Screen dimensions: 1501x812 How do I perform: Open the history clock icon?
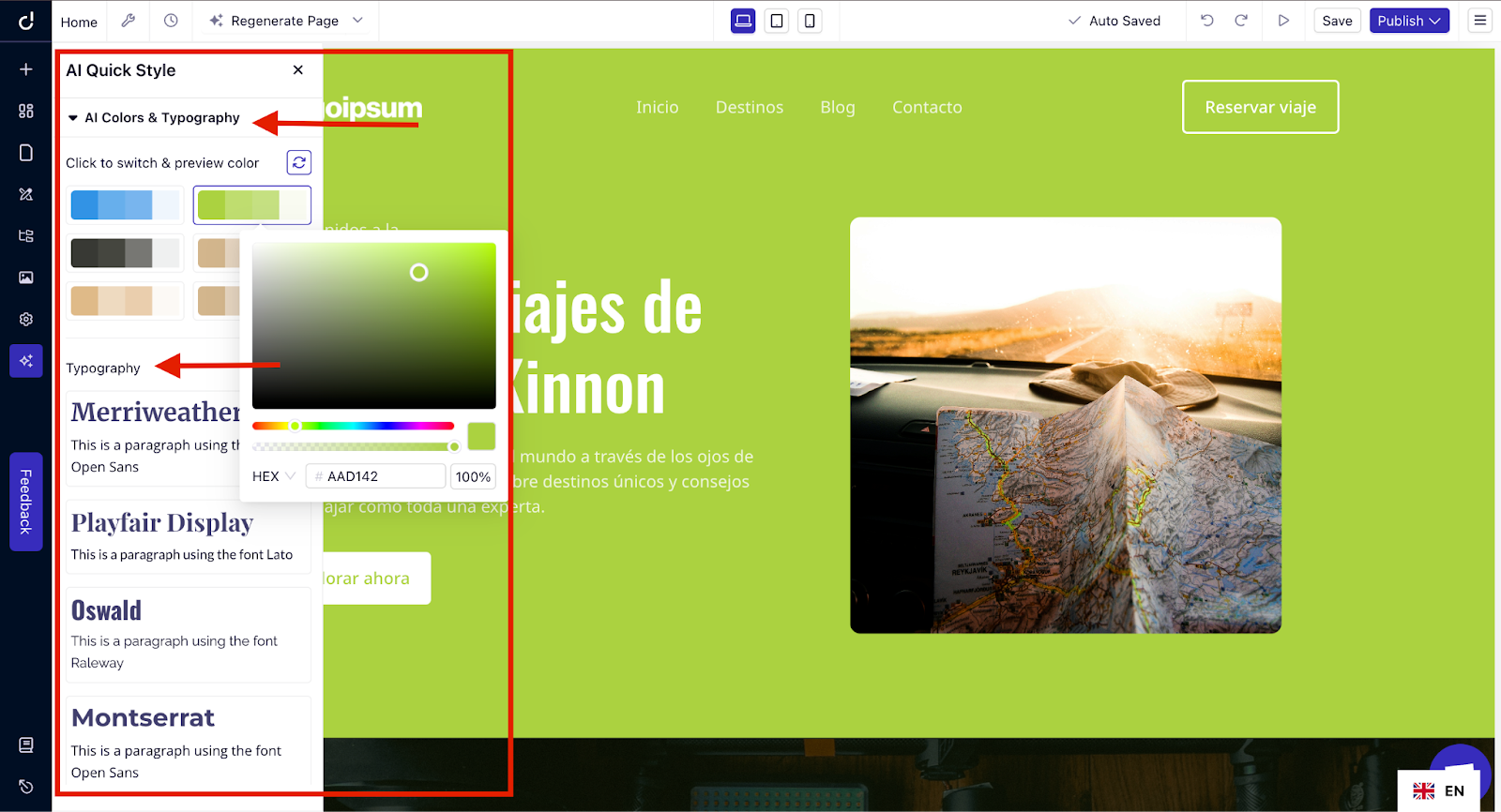[x=171, y=21]
